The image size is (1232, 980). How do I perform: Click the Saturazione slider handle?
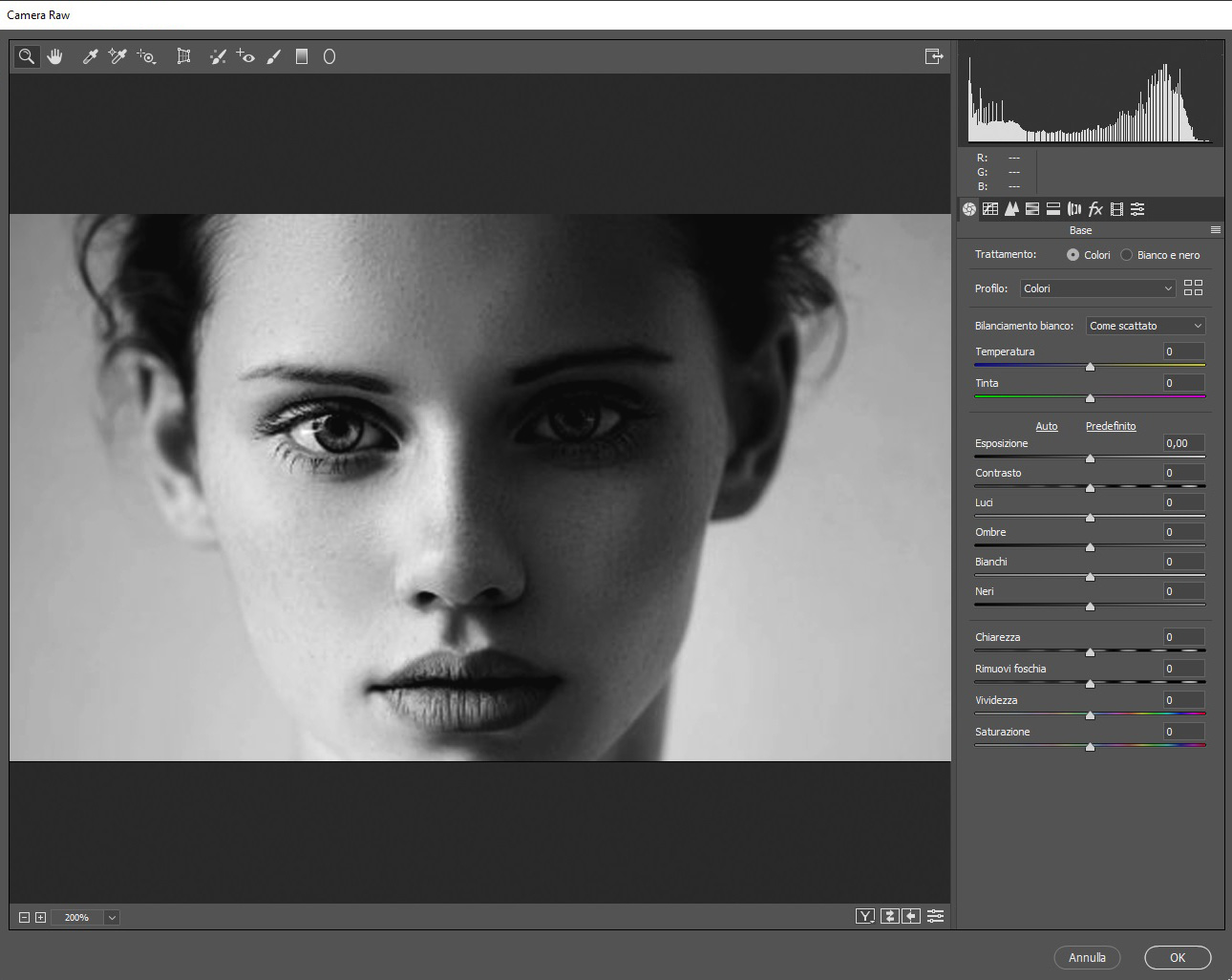click(x=1090, y=747)
